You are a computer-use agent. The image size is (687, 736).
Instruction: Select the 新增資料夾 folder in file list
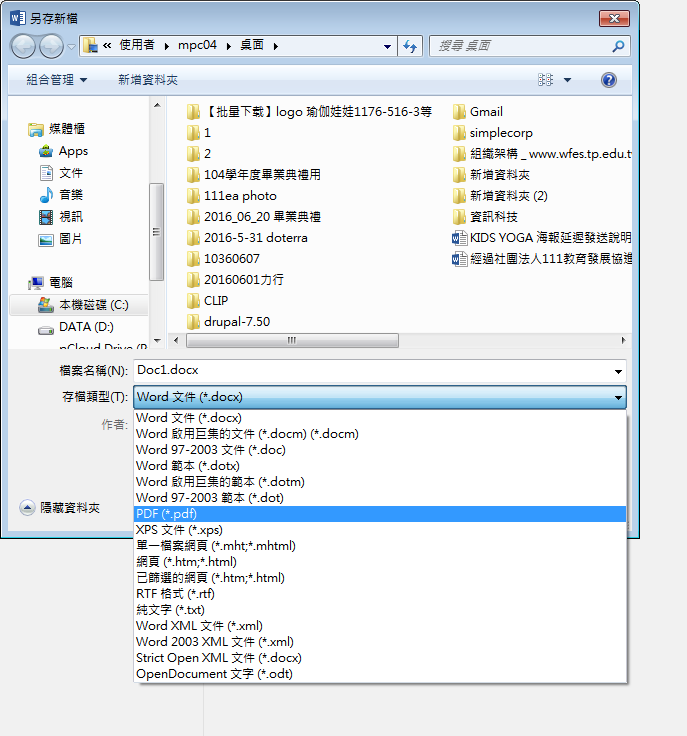[x=491, y=175]
